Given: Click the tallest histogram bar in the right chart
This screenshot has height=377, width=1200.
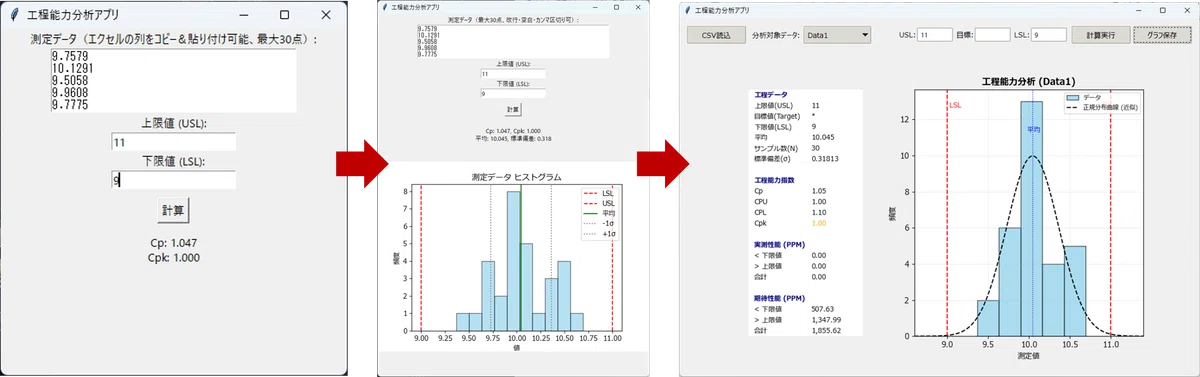Looking at the screenshot, I should [x=1032, y=218].
